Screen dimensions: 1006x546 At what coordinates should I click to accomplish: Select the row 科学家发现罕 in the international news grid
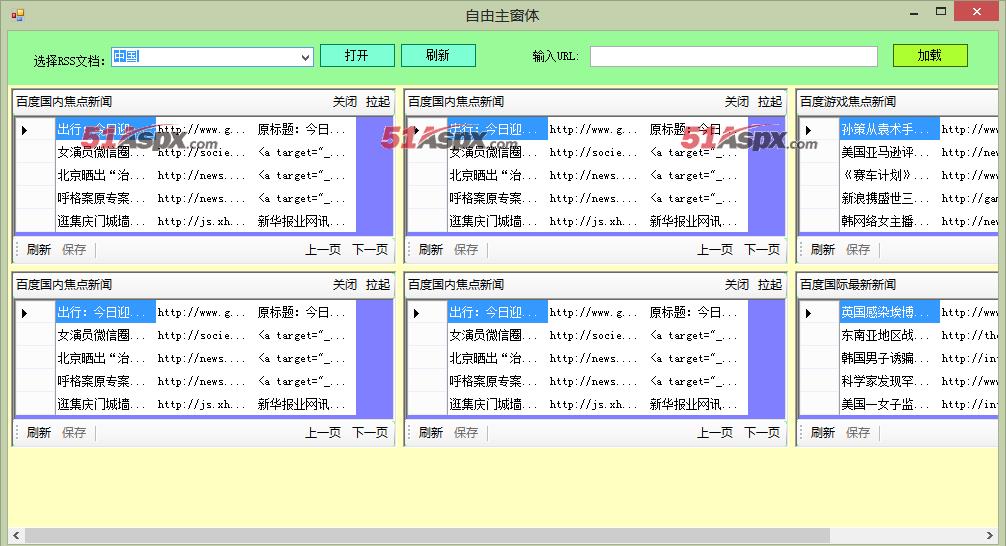click(889, 381)
